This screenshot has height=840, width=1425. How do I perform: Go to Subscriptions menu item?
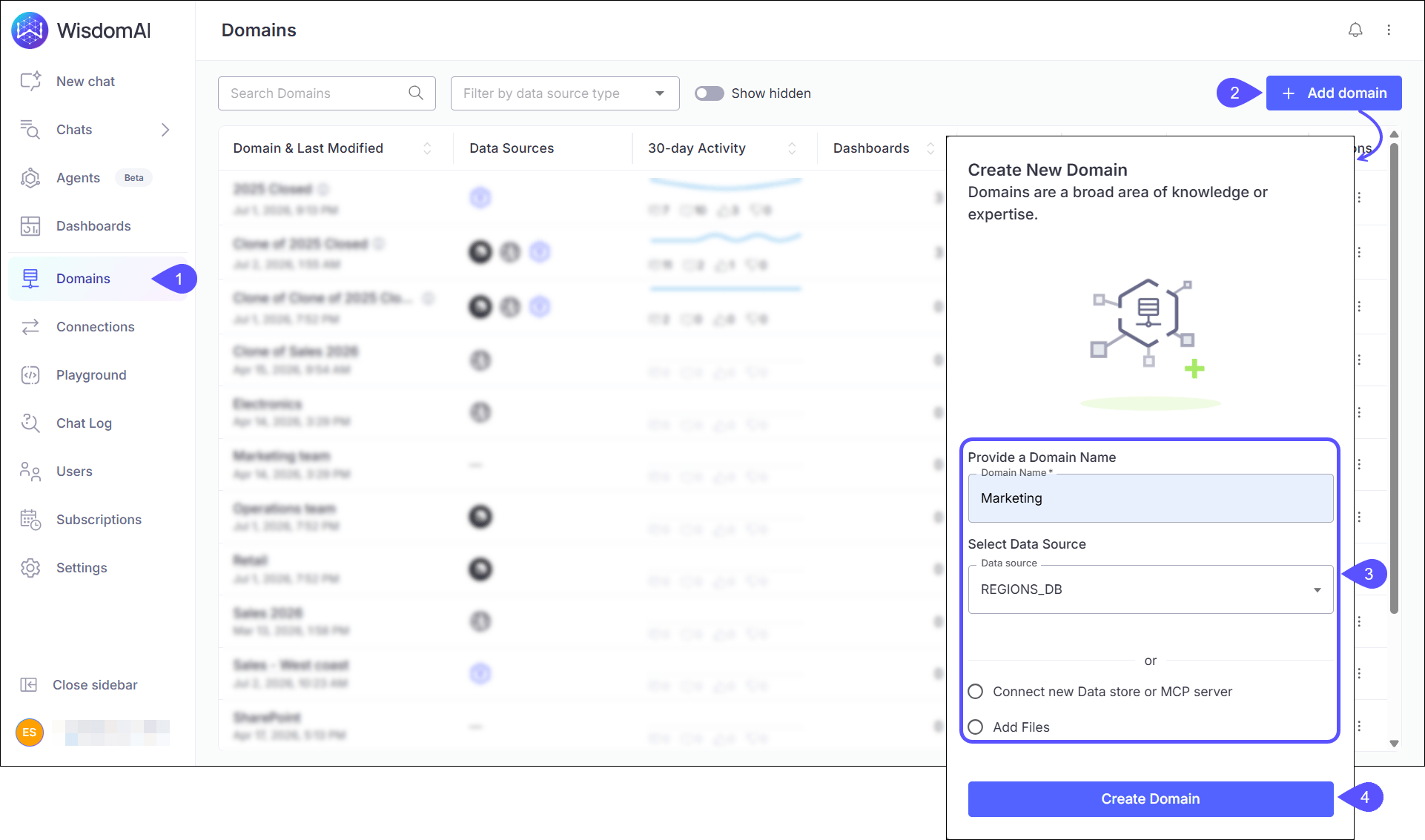(x=99, y=520)
